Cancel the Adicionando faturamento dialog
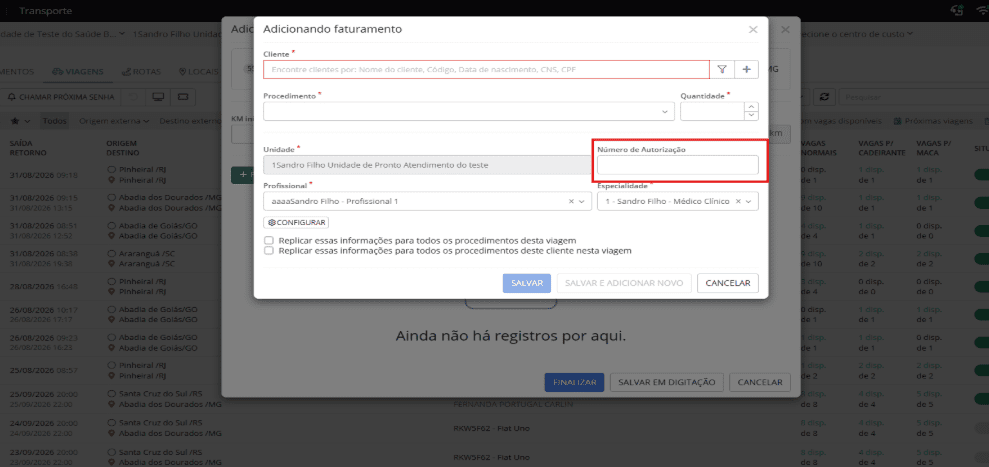The height and width of the screenshot is (467, 989). (x=728, y=283)
